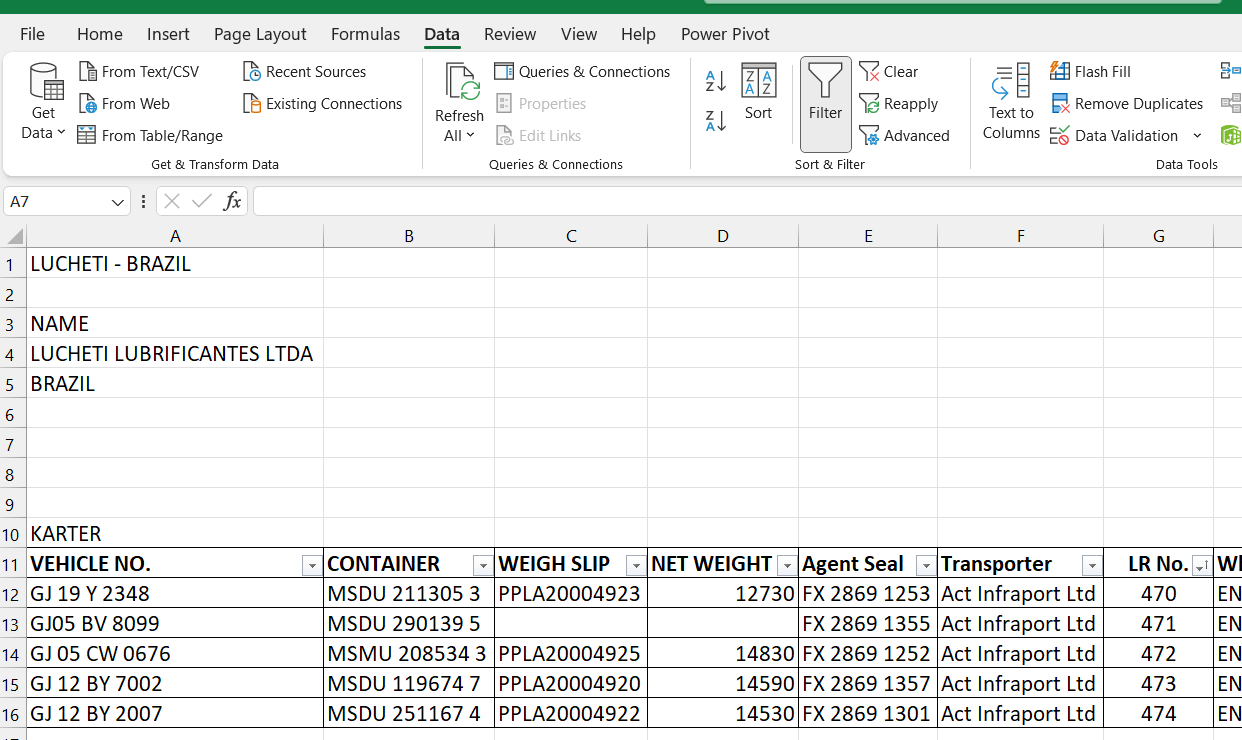This screenshot has width=1242, height=740.
Task: Click the Select All corner triangle
Action: point(14,237)
